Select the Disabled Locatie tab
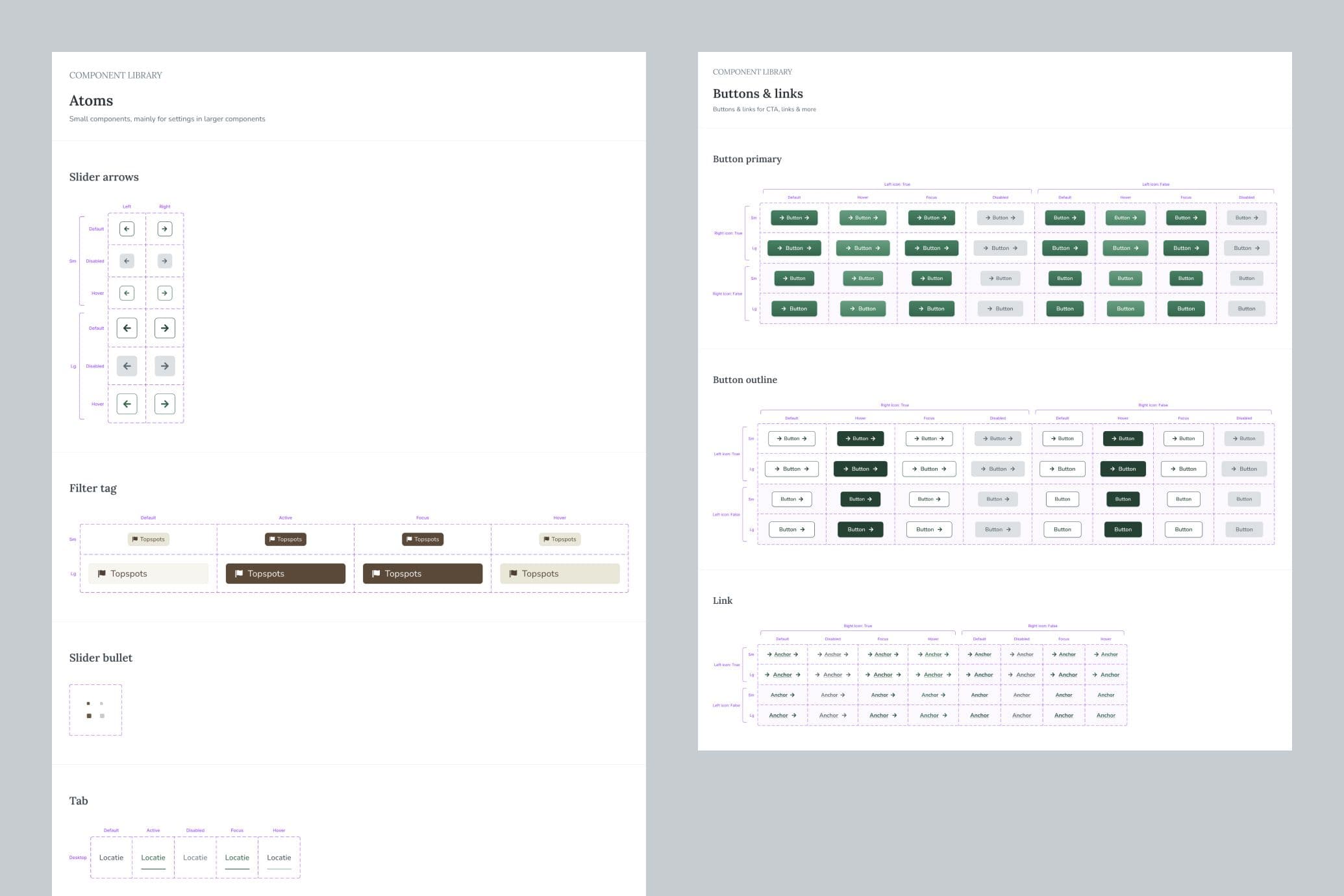The image size is (1344, 896). point(195,857)
